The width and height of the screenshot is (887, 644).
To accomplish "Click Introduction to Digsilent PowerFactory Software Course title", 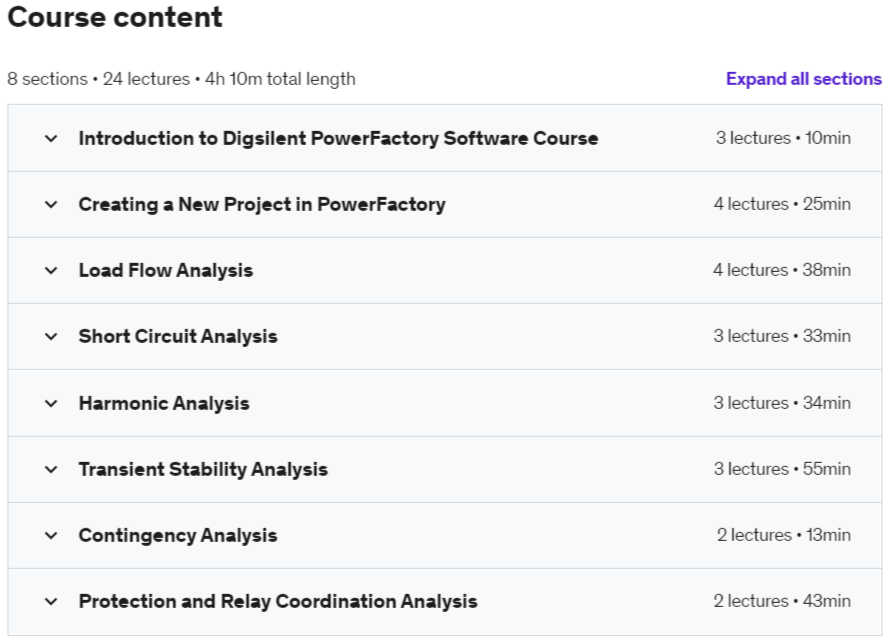I will (x=338, y=138).
